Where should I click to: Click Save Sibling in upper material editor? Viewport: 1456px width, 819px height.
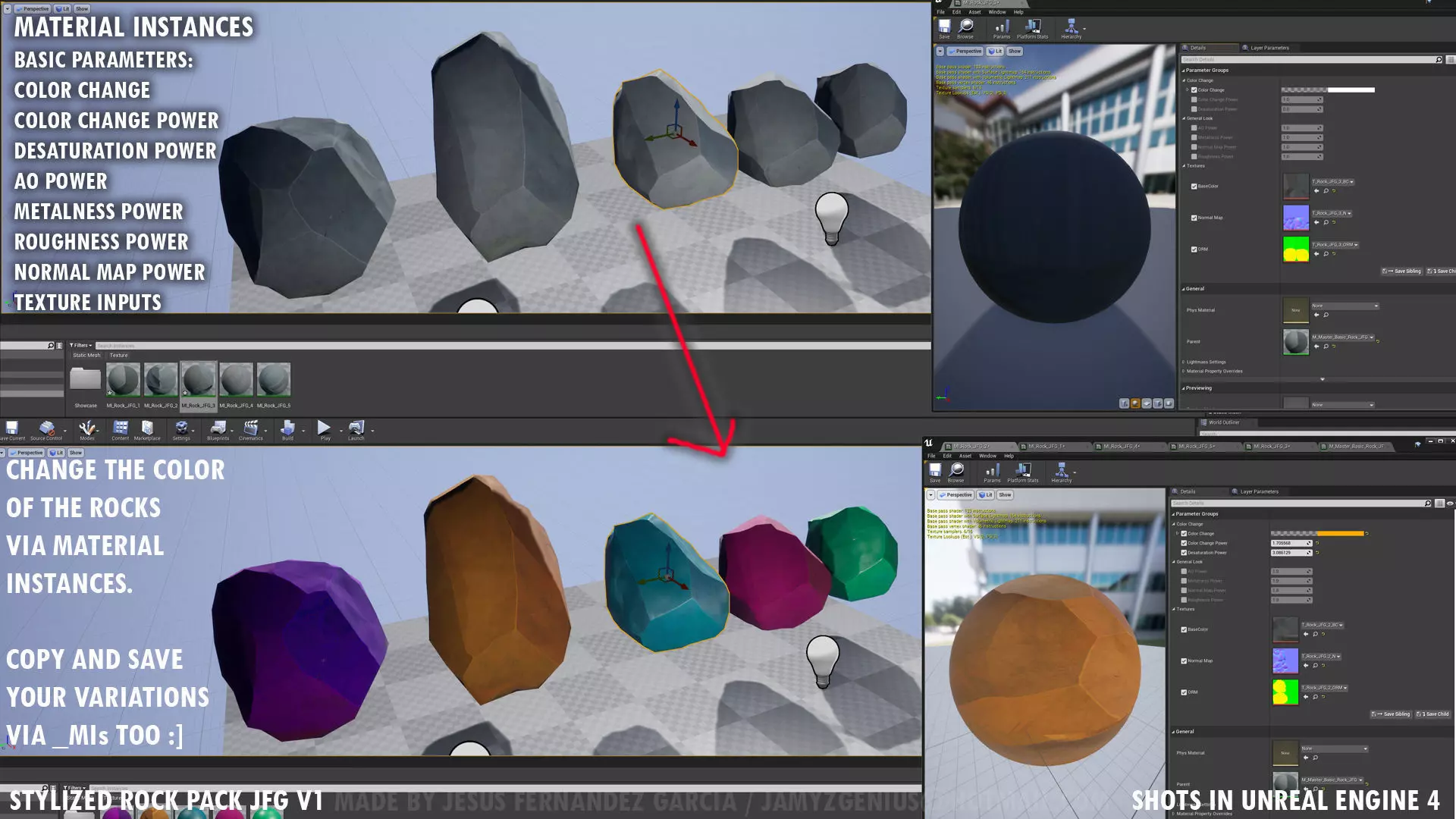(1401, 271)
